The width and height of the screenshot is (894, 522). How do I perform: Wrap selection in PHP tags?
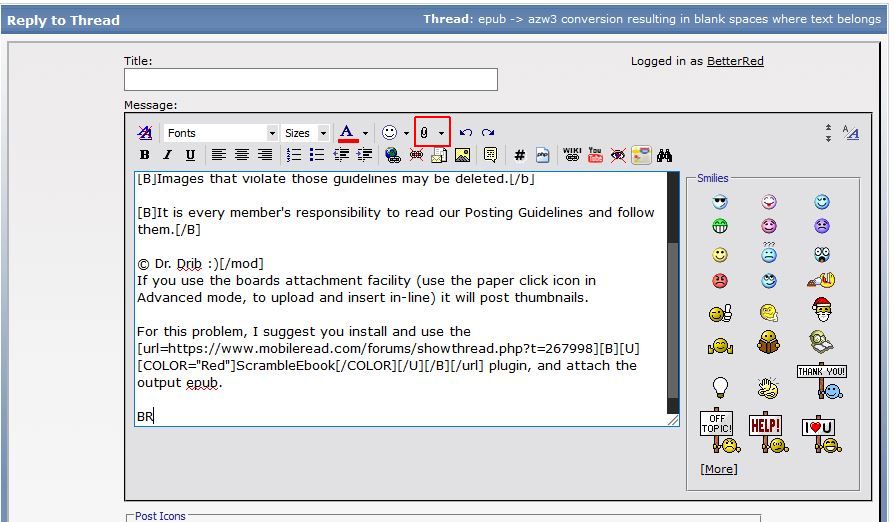coord(543,155)
